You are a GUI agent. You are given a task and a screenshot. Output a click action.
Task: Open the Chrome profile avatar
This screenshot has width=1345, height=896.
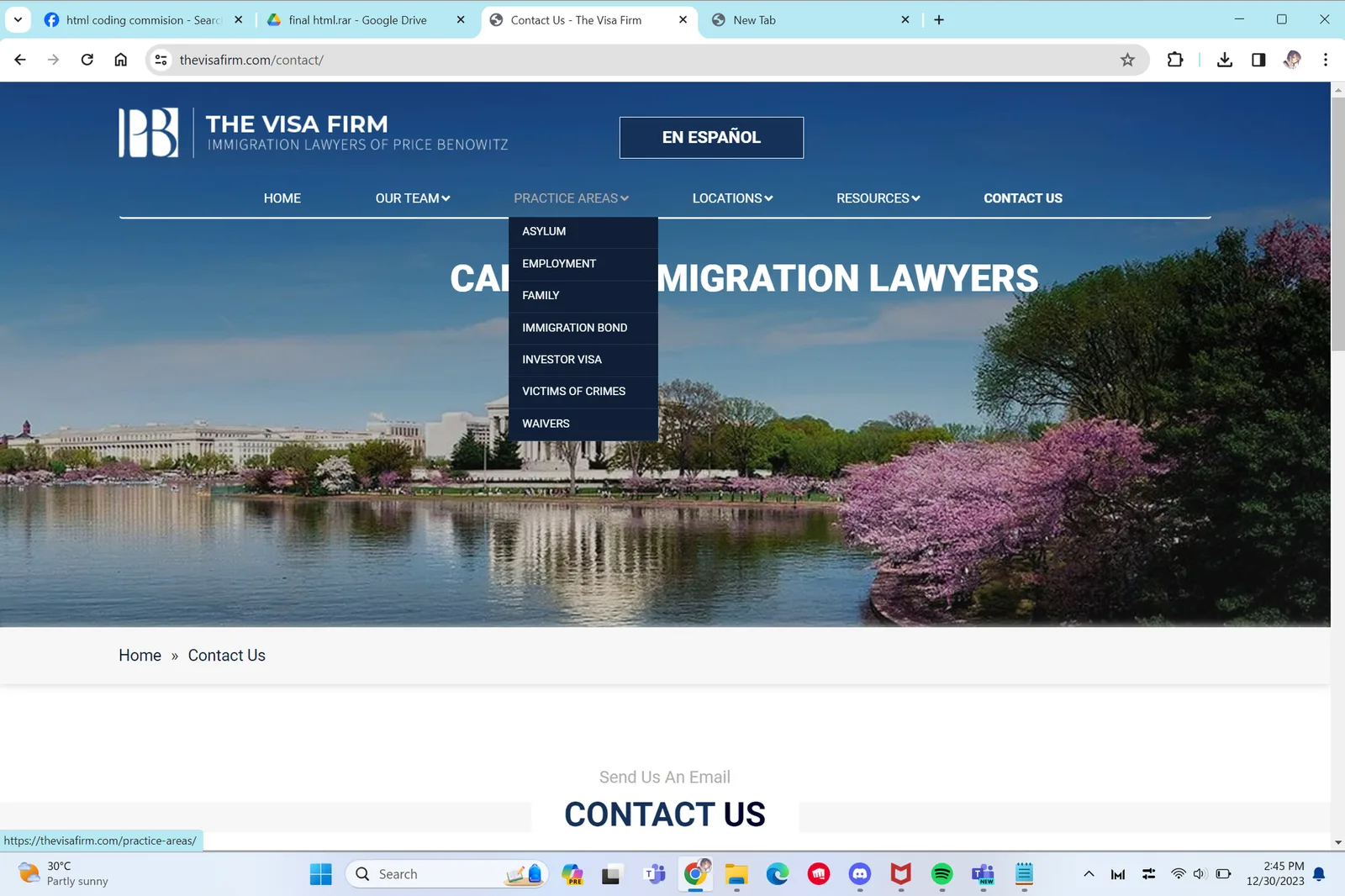coord(1293,60)
